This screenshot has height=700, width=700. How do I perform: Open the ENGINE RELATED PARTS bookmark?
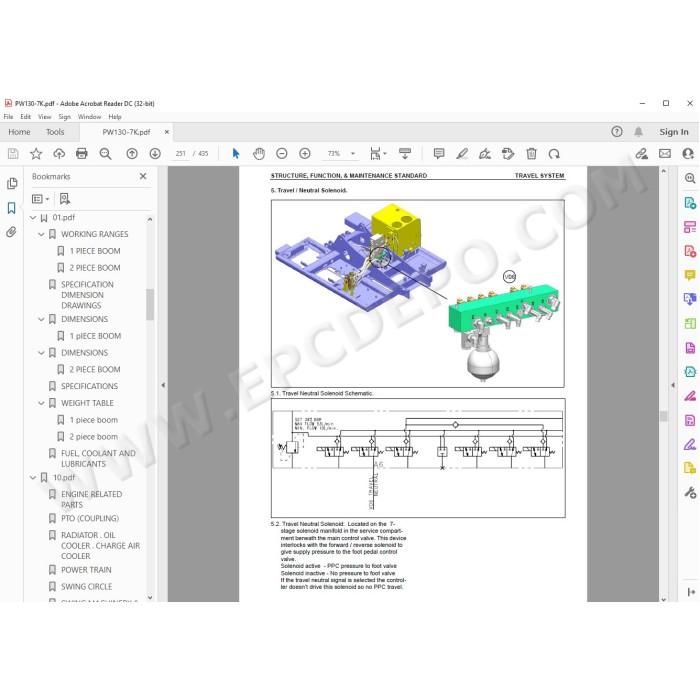coord(92,500)
